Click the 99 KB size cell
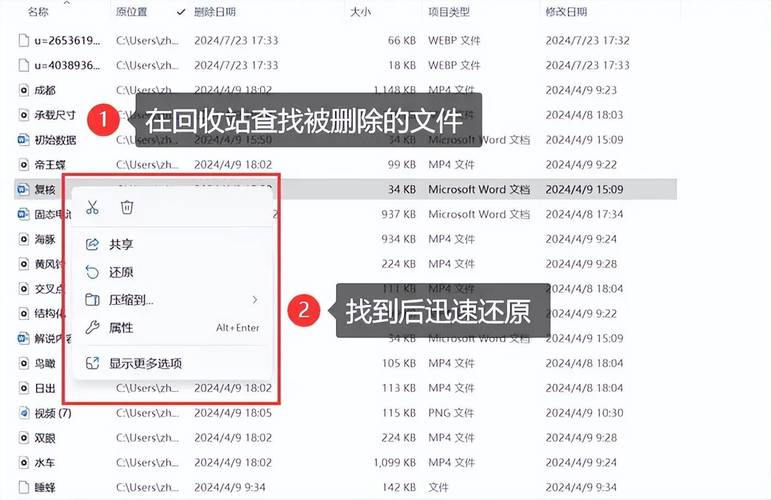This screenshot has width=771, height=500. (x=402, y=165)
